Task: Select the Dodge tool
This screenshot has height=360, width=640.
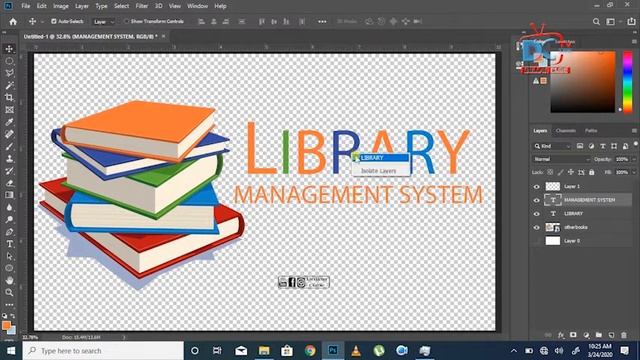Action: tap(9, 219)
